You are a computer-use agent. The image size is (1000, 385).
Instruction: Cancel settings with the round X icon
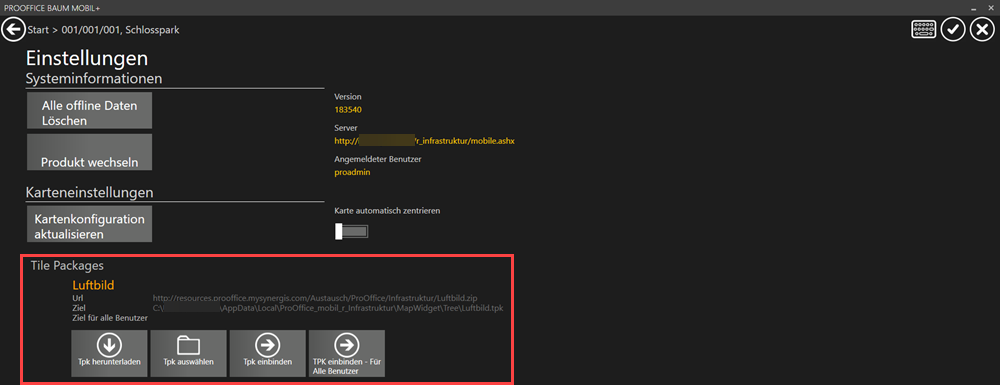point(982,30)
